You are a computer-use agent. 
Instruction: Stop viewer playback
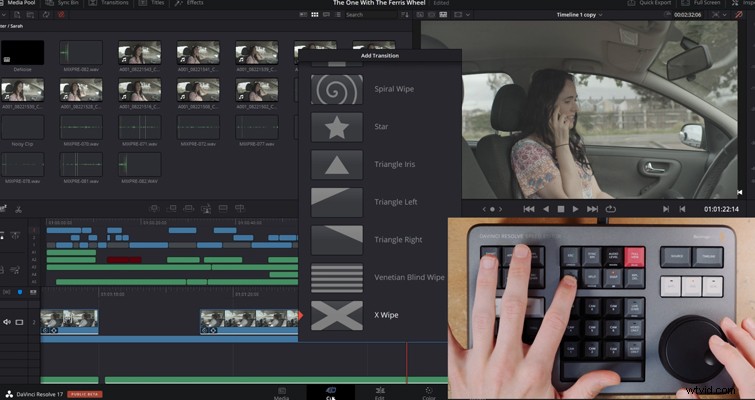pos(560,209)
